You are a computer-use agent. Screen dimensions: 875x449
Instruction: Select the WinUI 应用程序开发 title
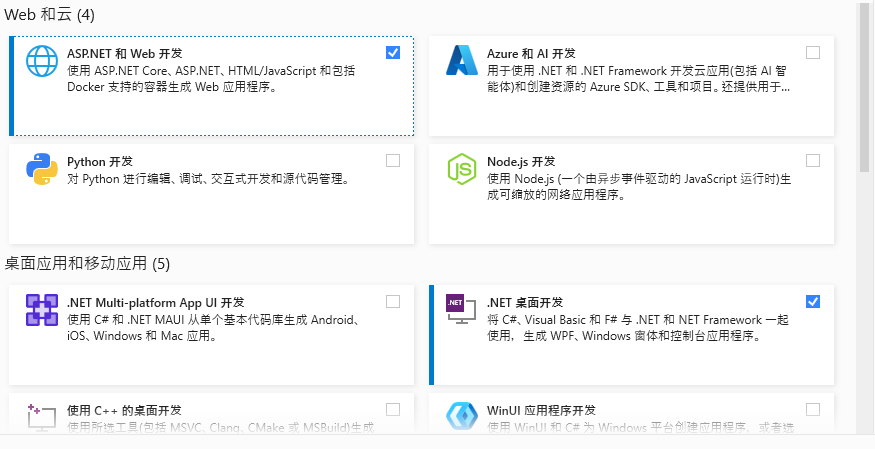(541, 411)
